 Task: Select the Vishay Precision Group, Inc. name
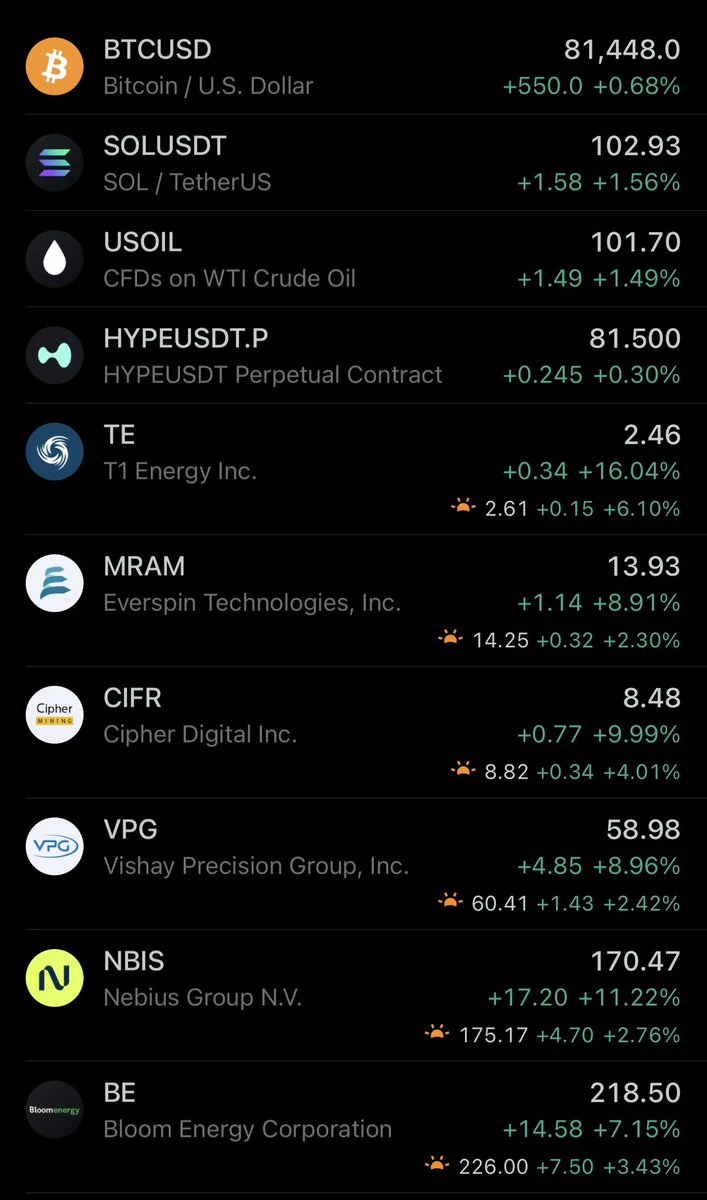[x=256, y=866]
